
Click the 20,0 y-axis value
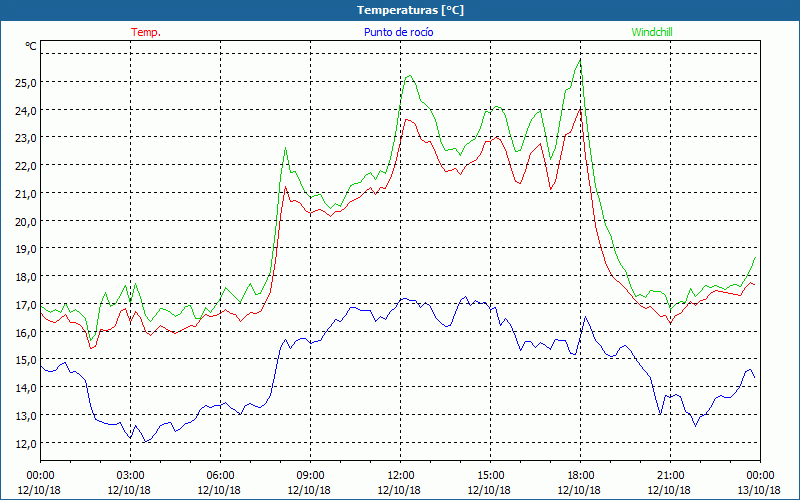click(26, 221)
